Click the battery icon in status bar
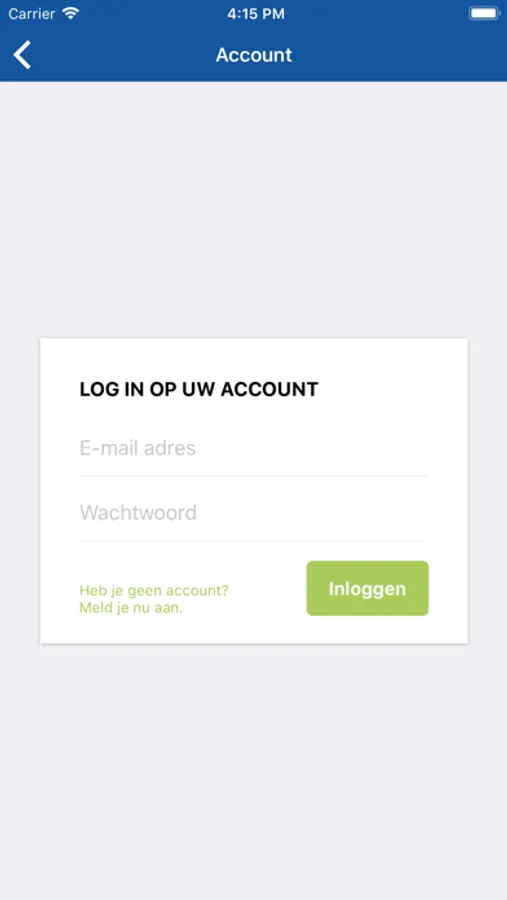507x900 pixels. pos(484,14)
